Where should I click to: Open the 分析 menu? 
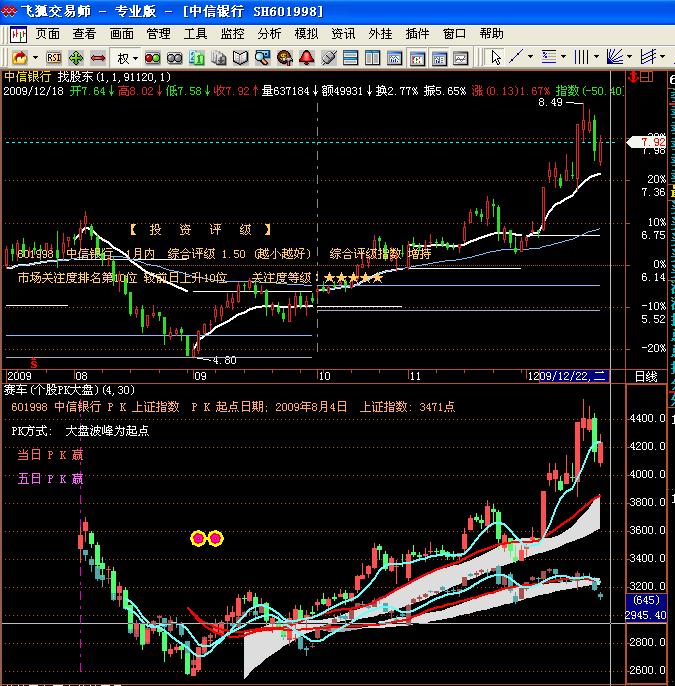(269, 34)
